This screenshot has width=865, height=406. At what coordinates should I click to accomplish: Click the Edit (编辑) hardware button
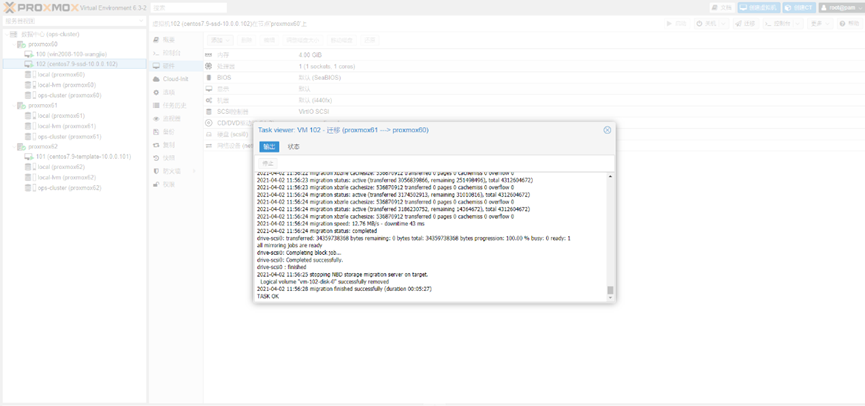(x=269, y=40)
